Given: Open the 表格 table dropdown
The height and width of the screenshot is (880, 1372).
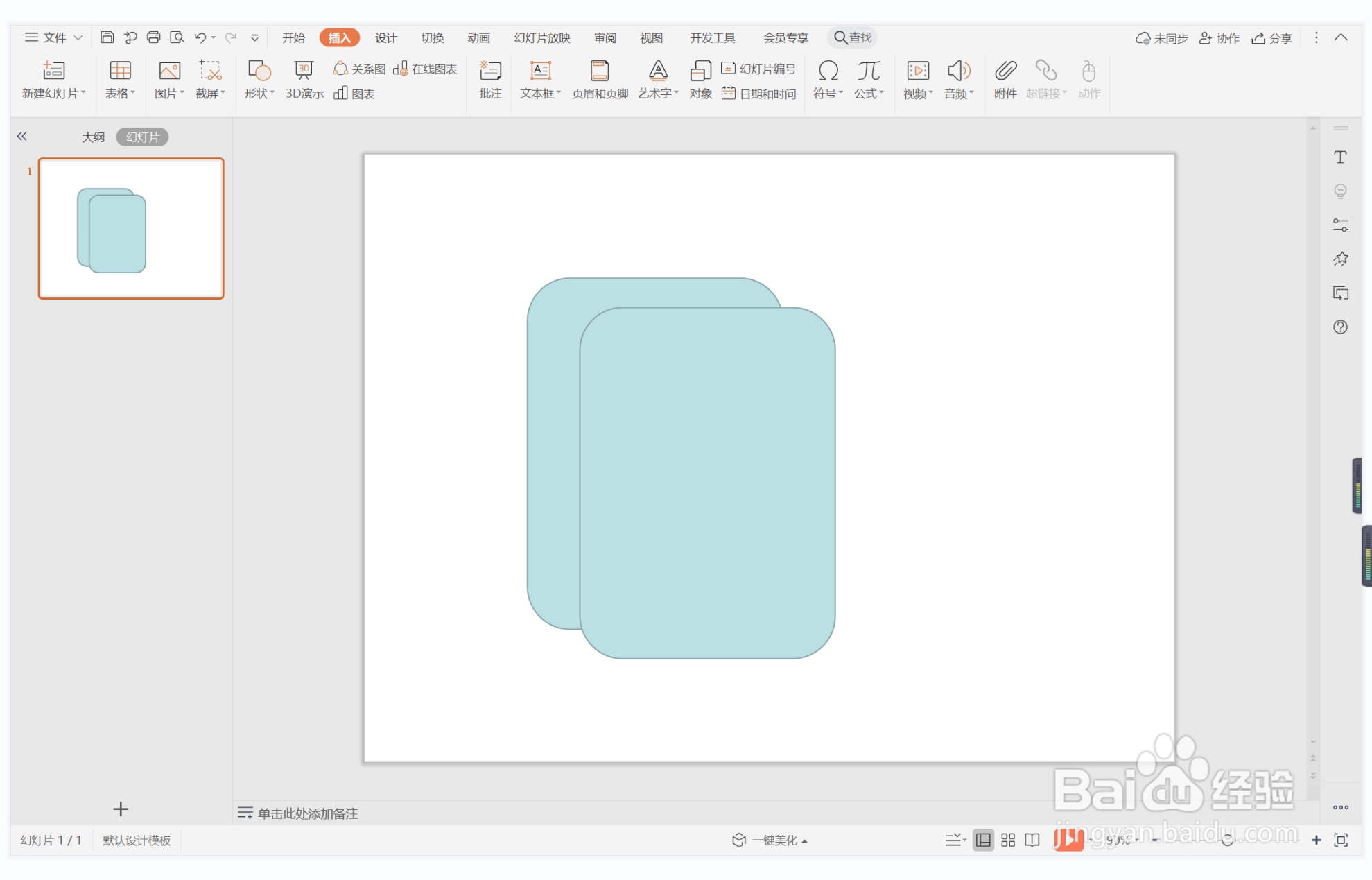Looking at the screenshot, I should pyautogui.click(x=120, y=93).
